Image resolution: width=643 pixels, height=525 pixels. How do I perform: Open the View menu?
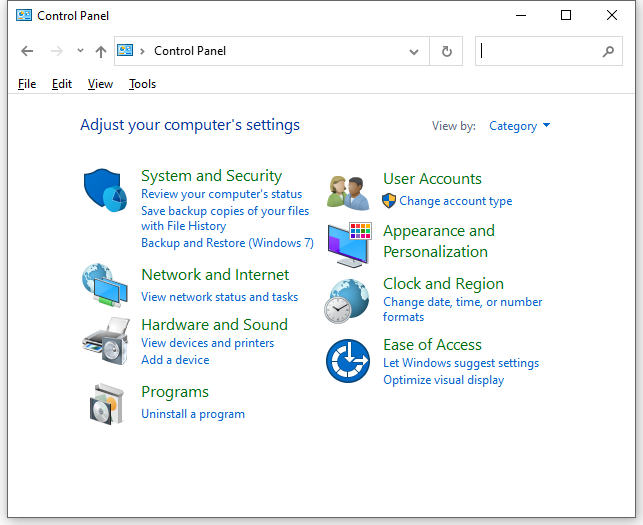(100, 84)
